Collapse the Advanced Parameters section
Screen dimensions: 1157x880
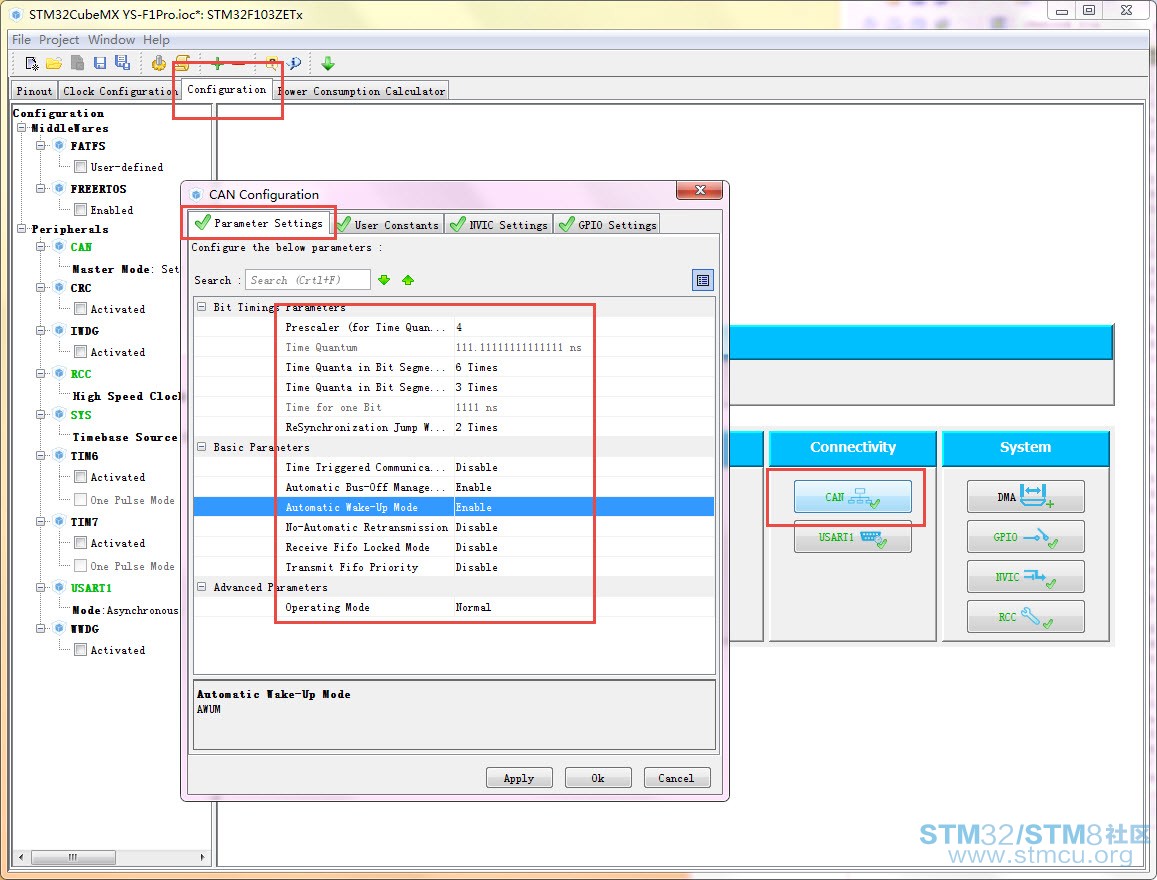coord(201,587)
